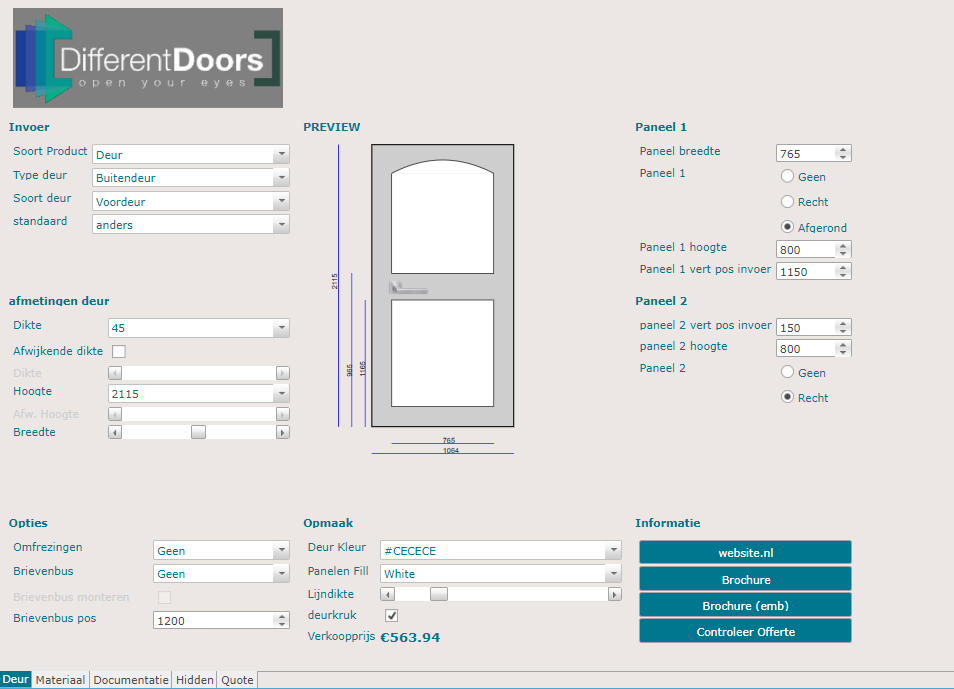The width and height of the screenshot is (954, 689).
Task: Open the Soort deur dropdown
Action: pyautogui.click(x=190, y=201)
